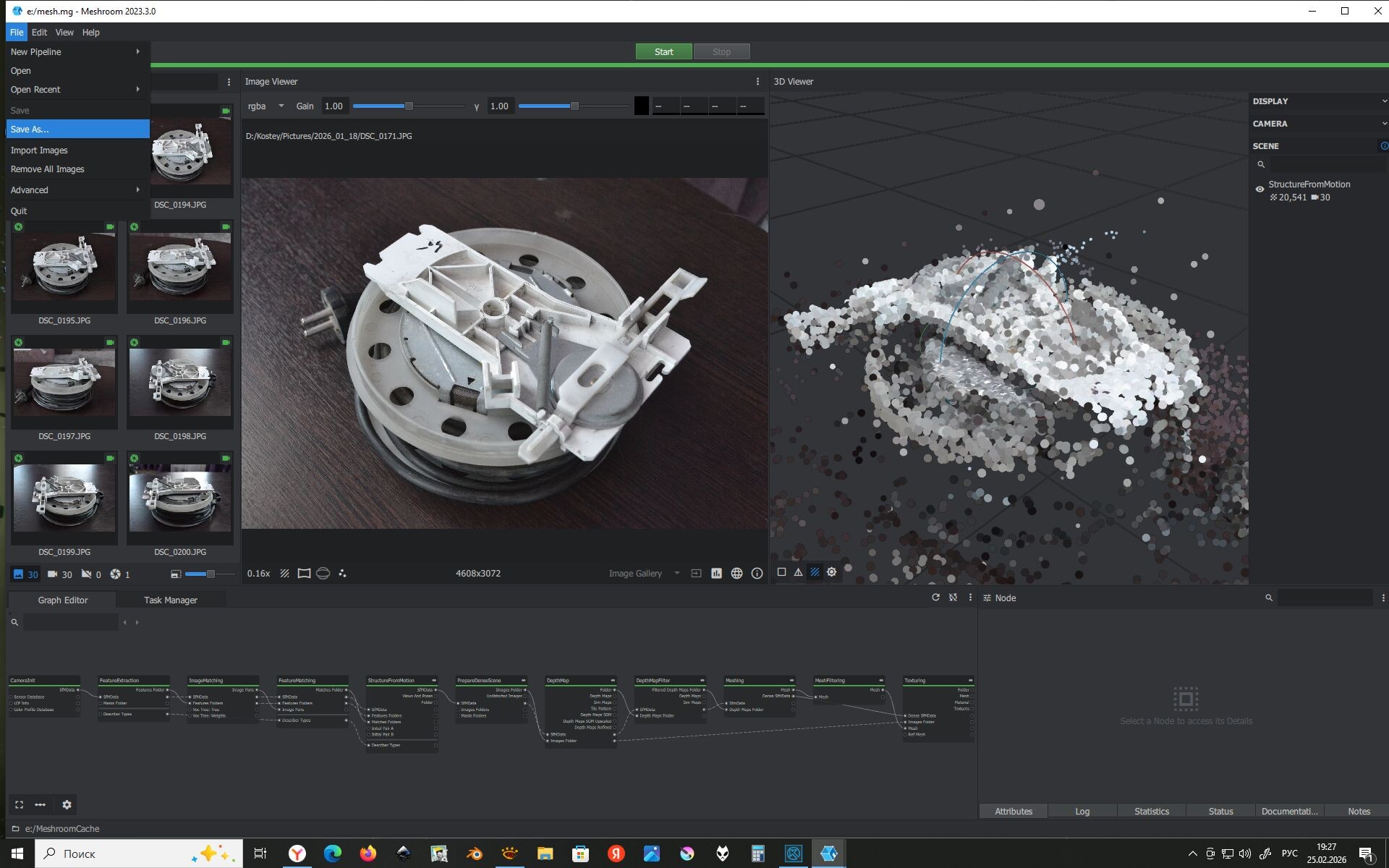Open the image statistics chart icon
The width and height of the screenshot is (1389, 868).
[716, 574]
